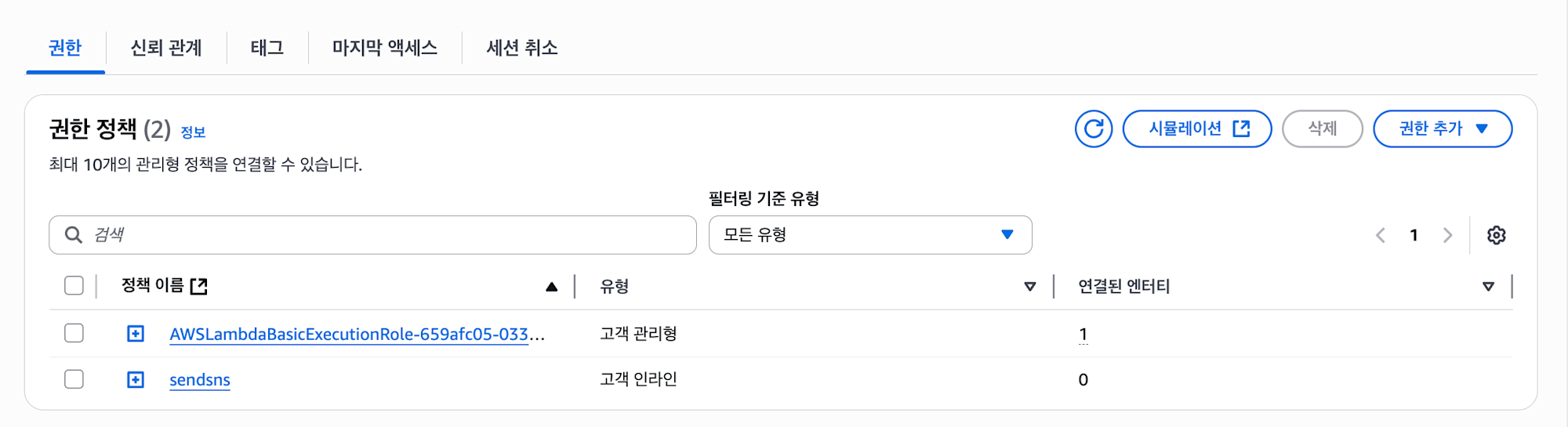The height and width of the screenshot is (427, 1568).
Task: Switch to the 신뢰 관계 tab
Action: [166, 48]
